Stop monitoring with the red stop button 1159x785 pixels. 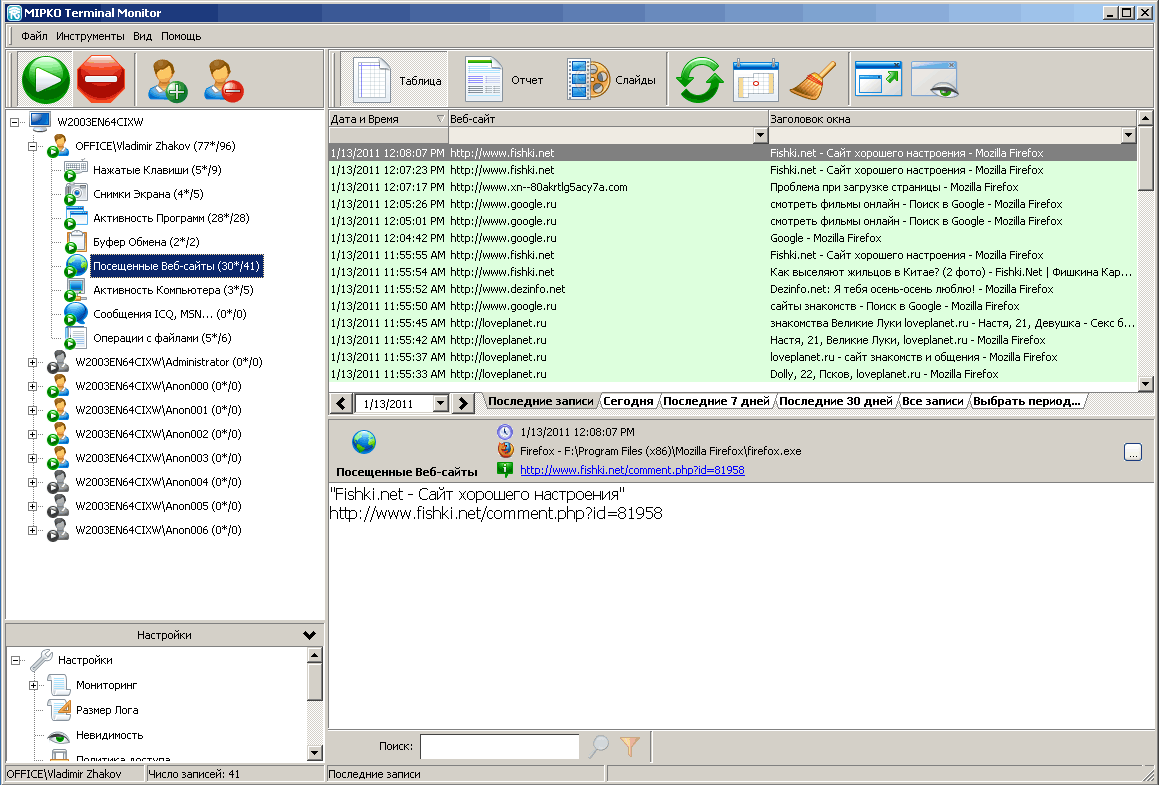click(x=101, y=79)
